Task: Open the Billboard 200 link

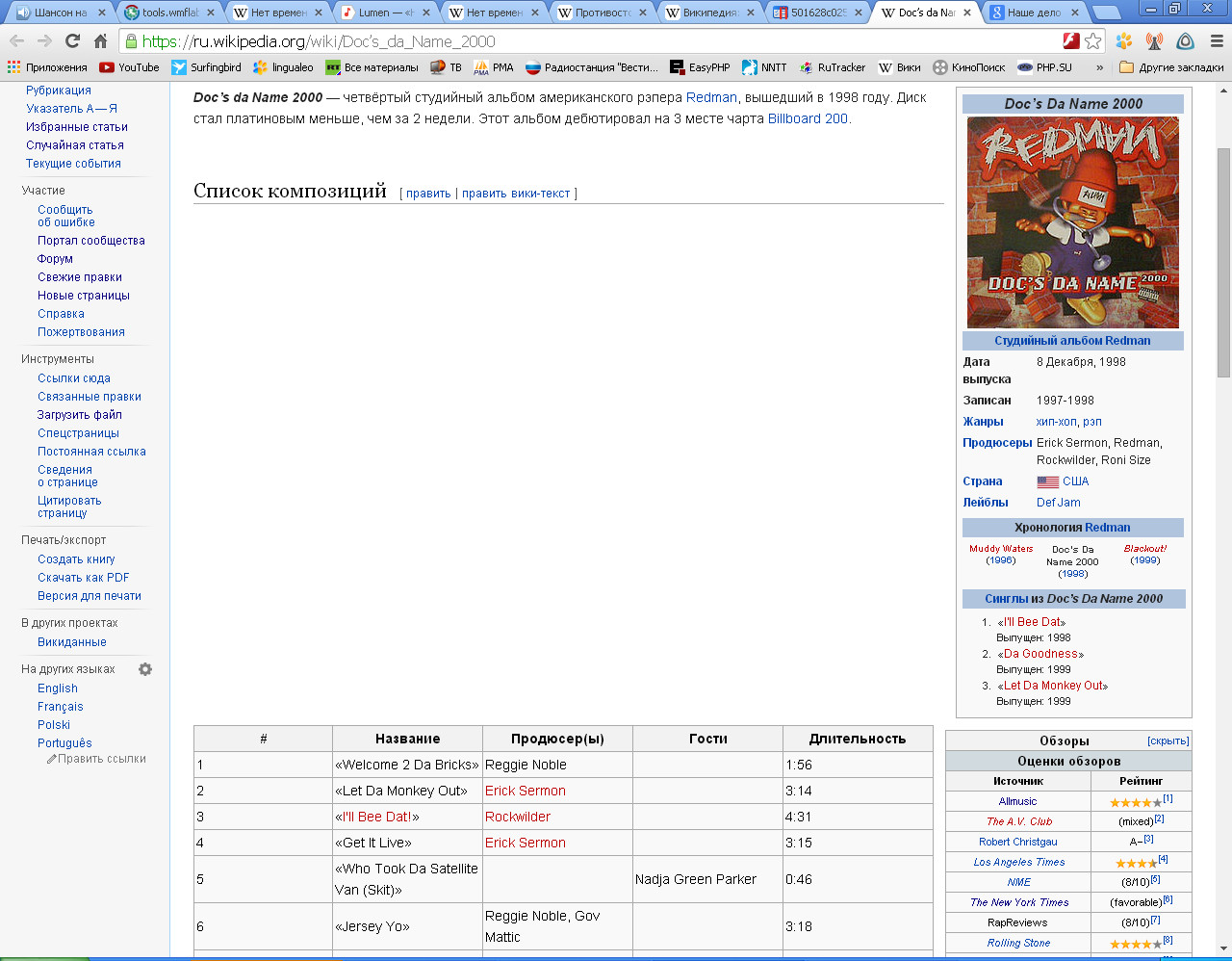Action: tap(808, 118)
